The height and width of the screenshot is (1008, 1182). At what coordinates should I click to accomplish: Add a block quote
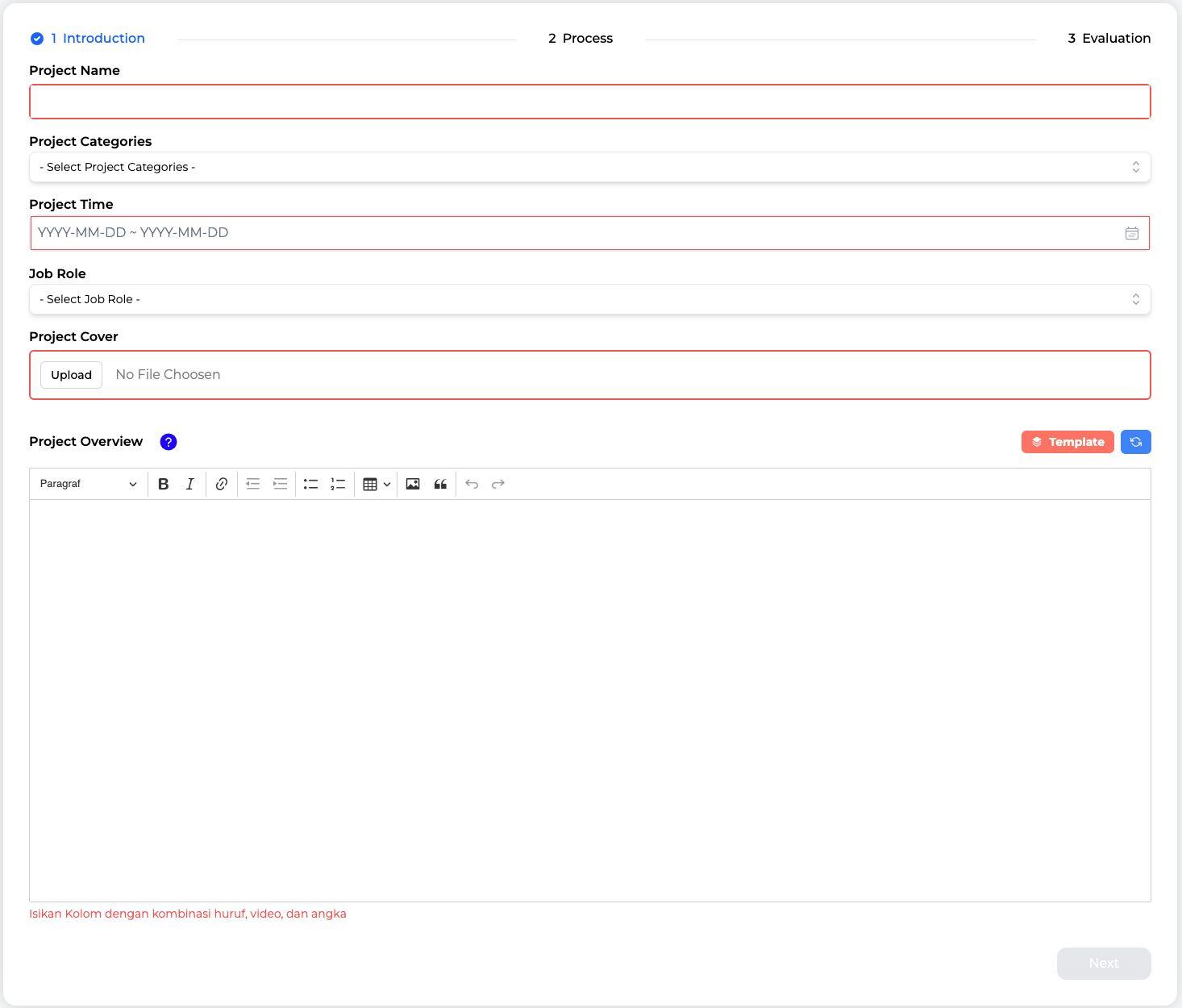pos(440,484)
